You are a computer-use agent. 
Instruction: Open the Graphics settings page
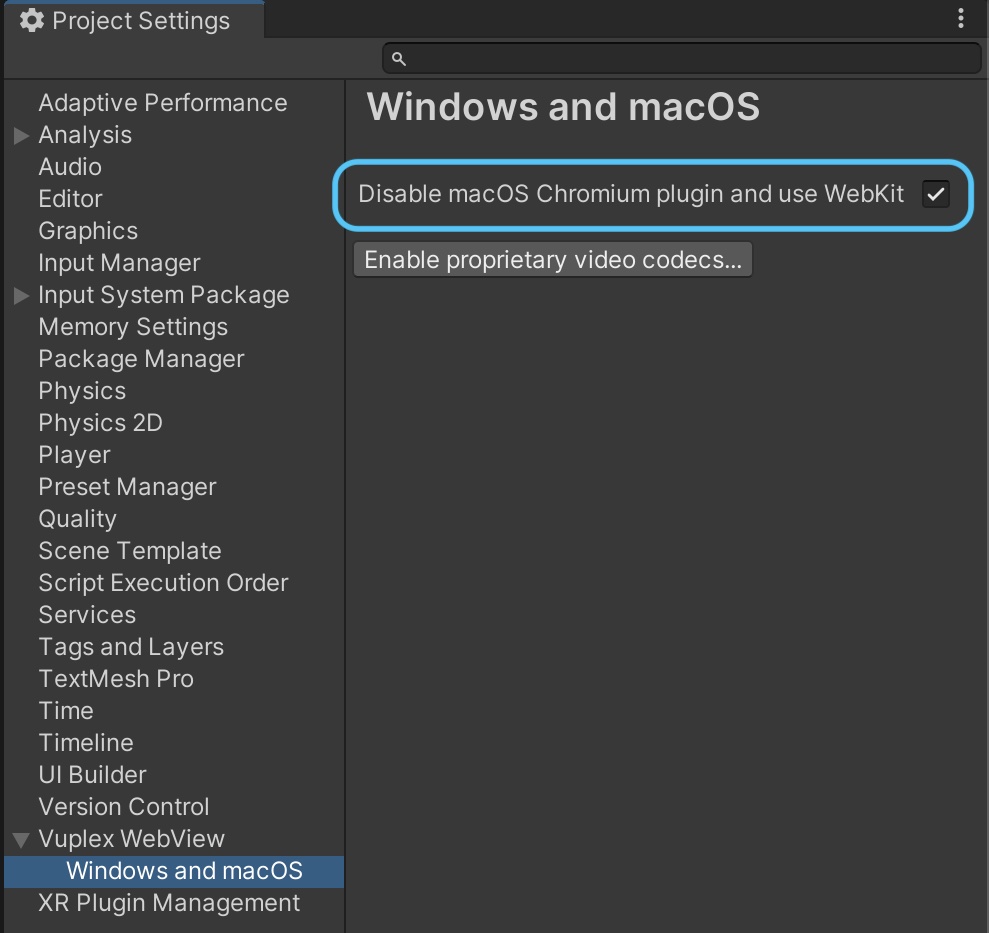click(88, 231)
